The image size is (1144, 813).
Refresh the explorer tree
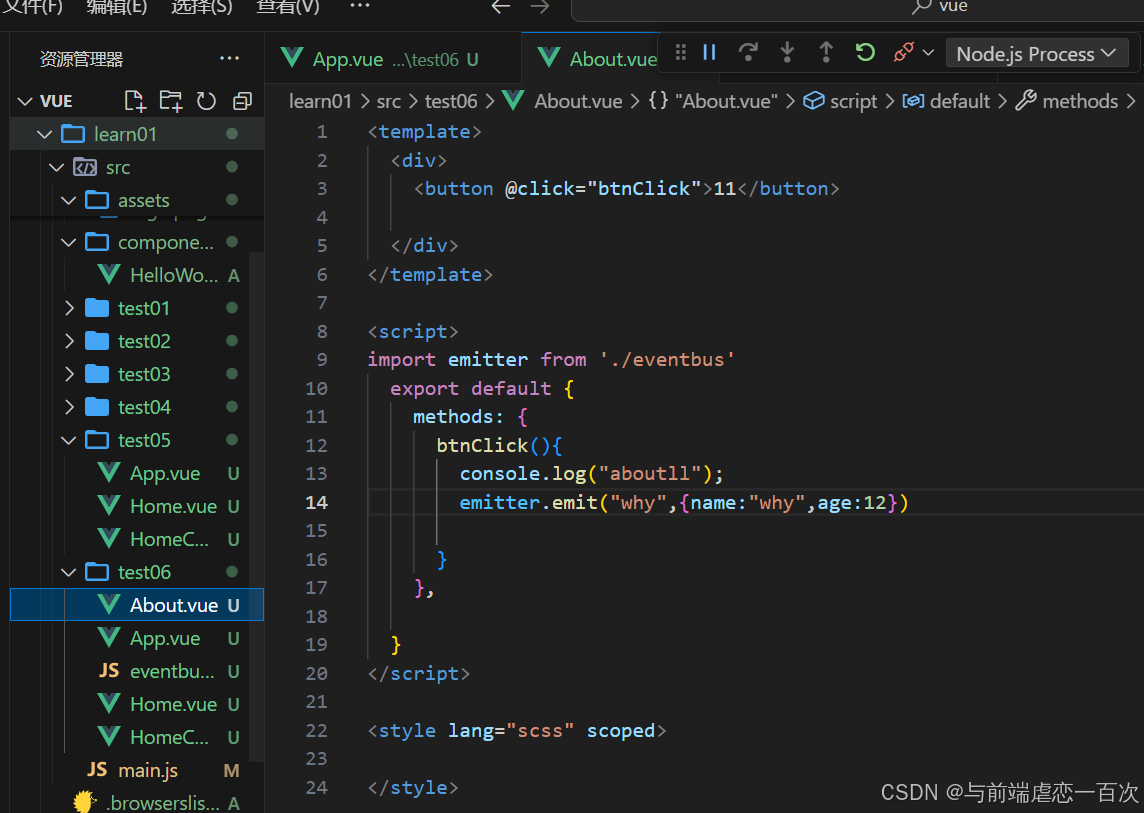click(206, 101)
